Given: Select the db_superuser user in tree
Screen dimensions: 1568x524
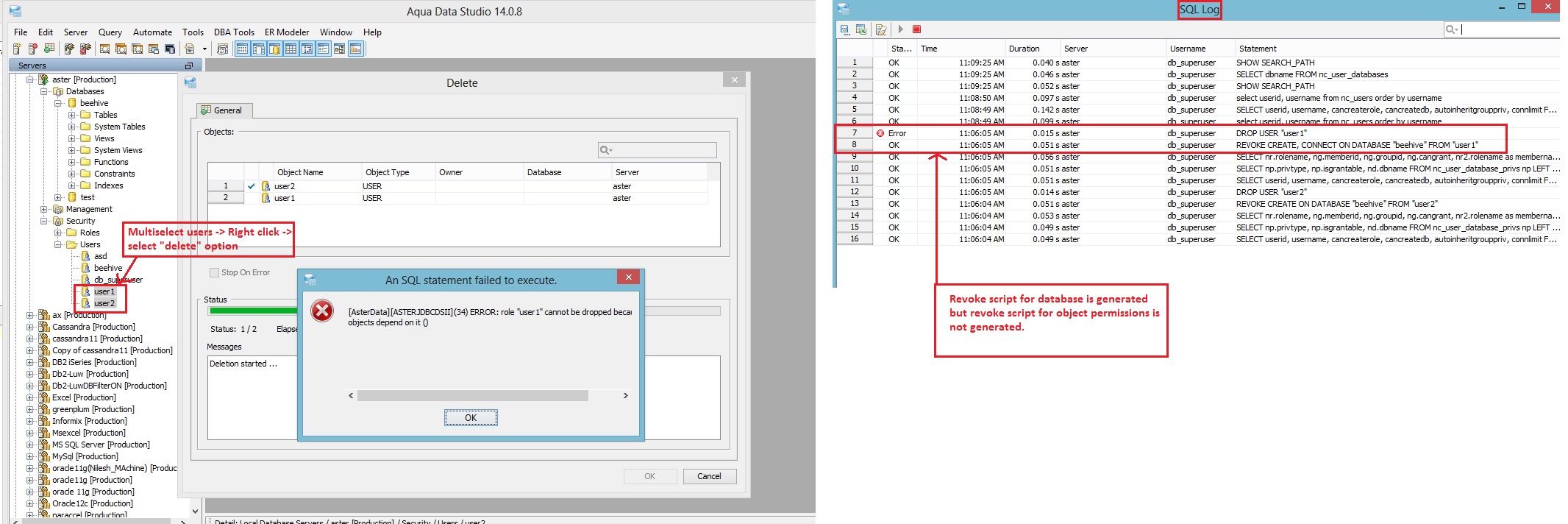Looking at the screenshot, I should tap(118, 280).
